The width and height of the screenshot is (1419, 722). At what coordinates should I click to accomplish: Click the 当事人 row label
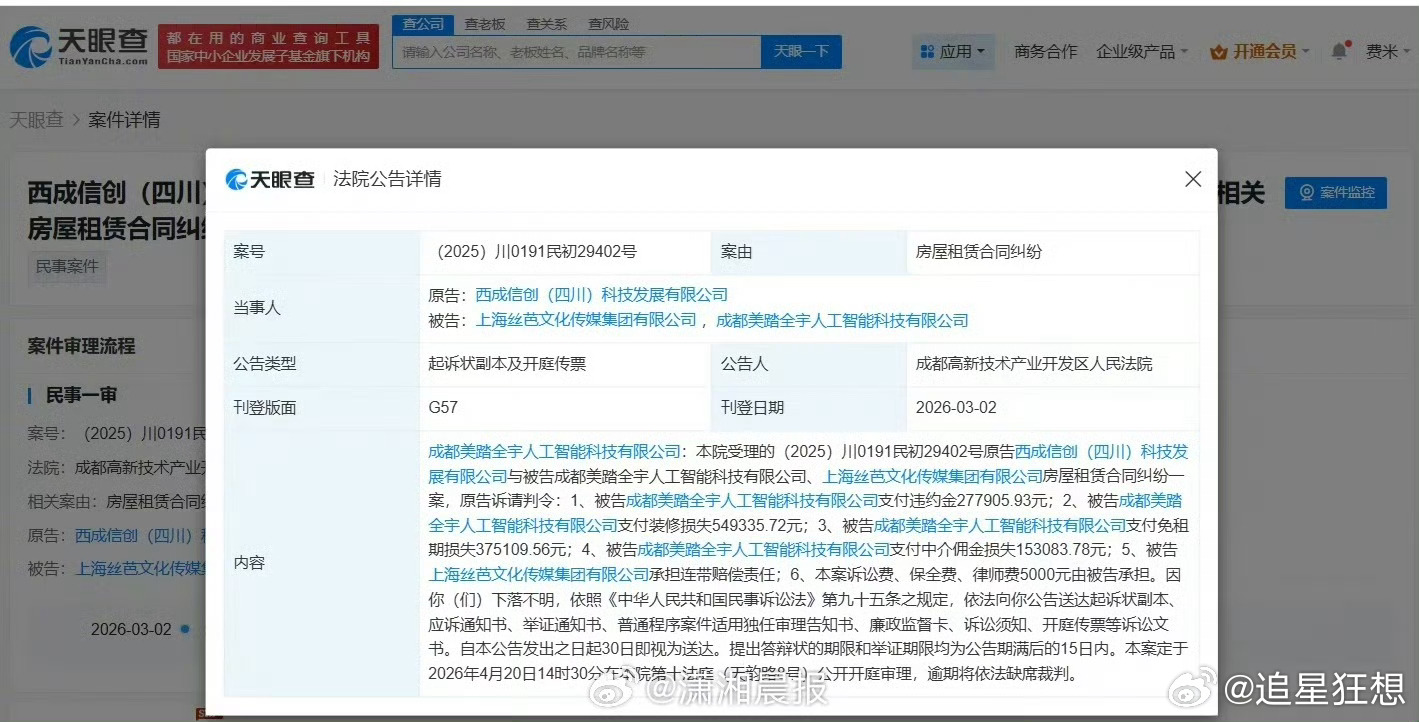tap(257, 308)
